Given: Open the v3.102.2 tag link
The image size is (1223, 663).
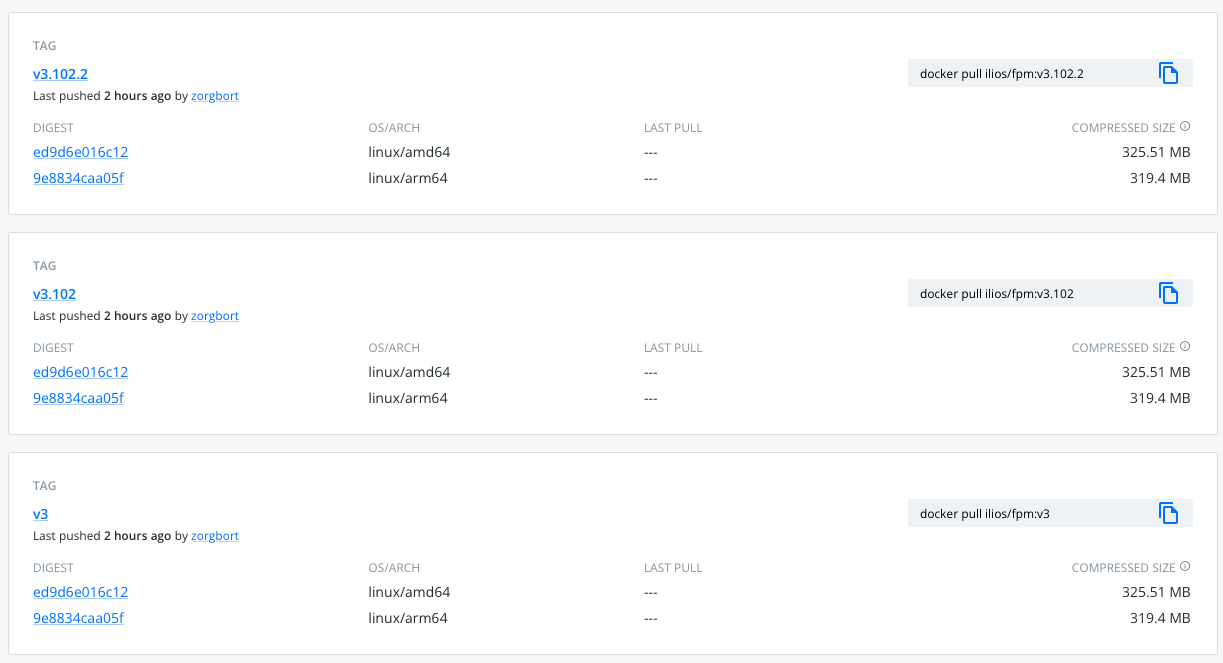Looking at the screenshot, I should (61, 74).
